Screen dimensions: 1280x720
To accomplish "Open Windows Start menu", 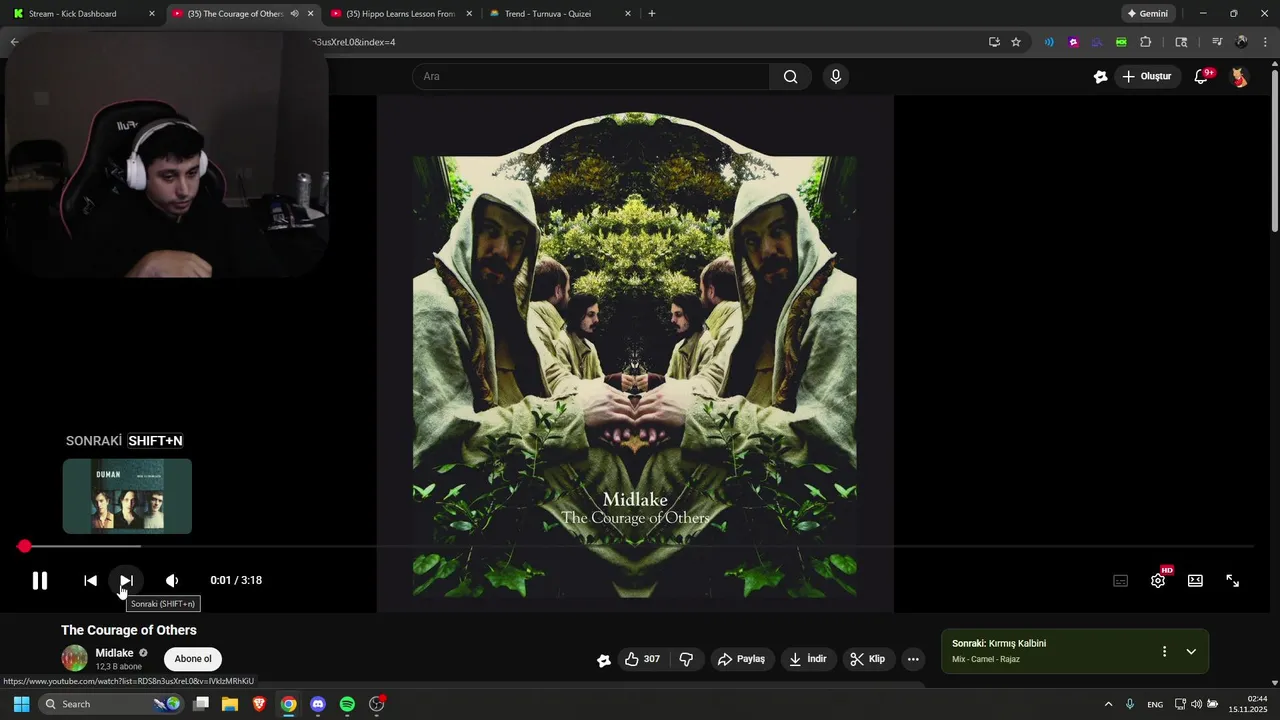I will coord(21,704).
